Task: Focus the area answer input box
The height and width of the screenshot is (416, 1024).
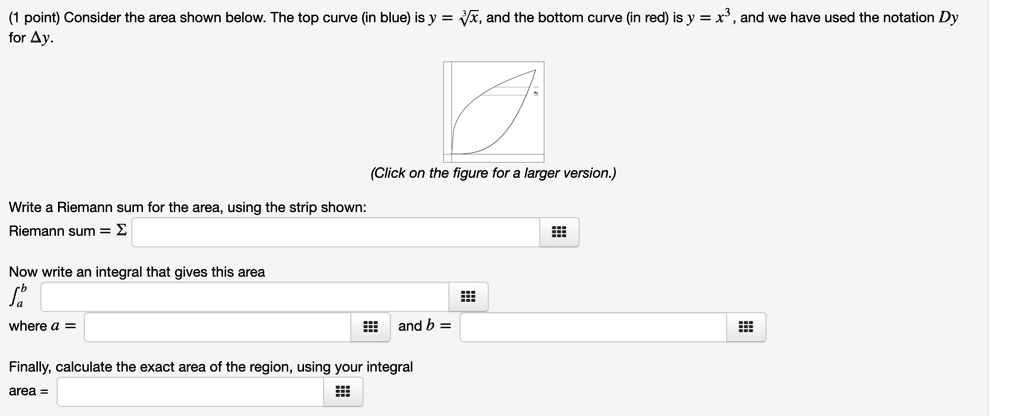Action: coord(191,391)
